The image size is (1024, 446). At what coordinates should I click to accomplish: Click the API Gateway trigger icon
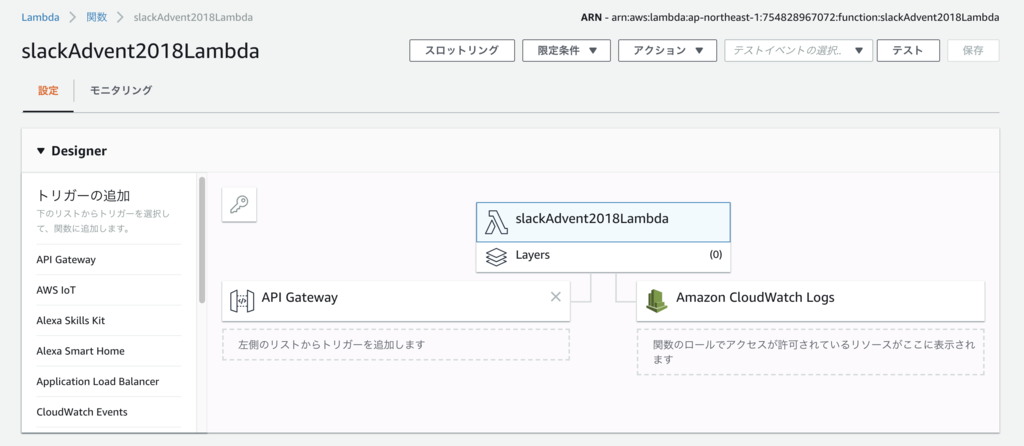tap(242, 301)
